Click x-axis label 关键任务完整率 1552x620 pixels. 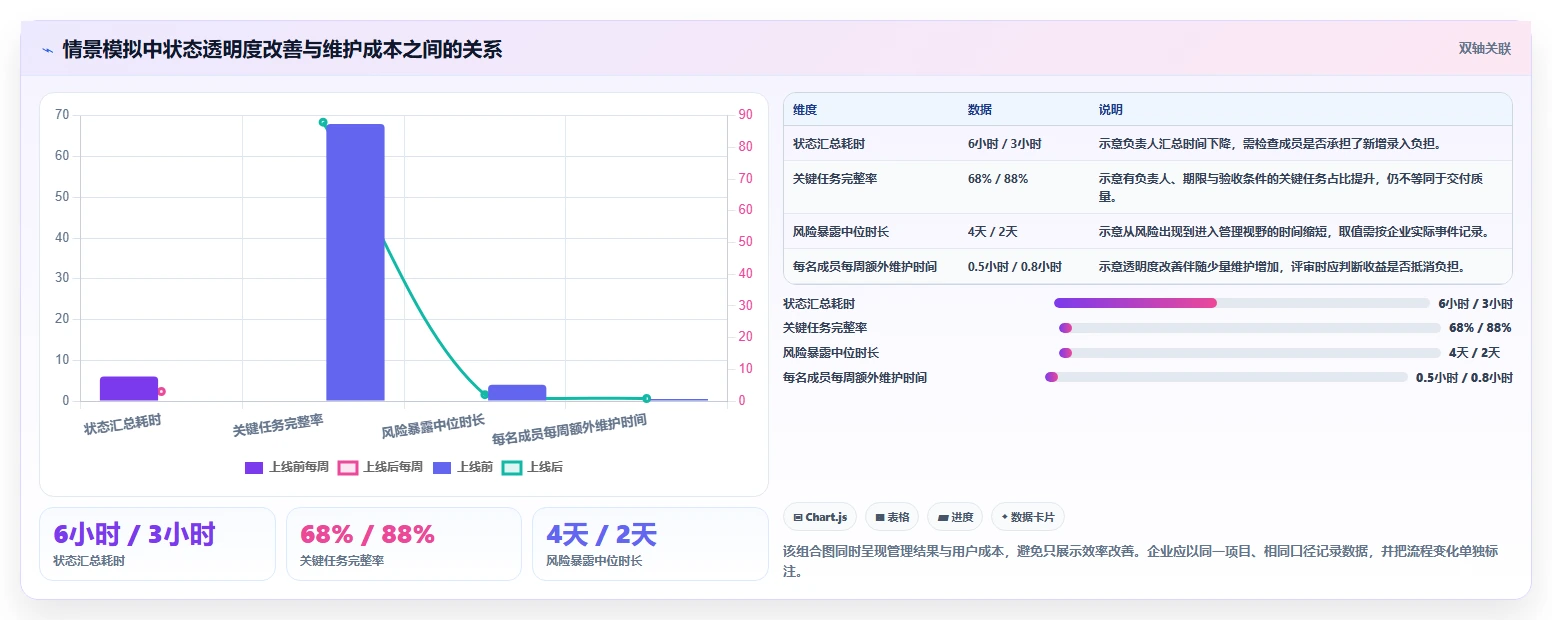(278, 424)
